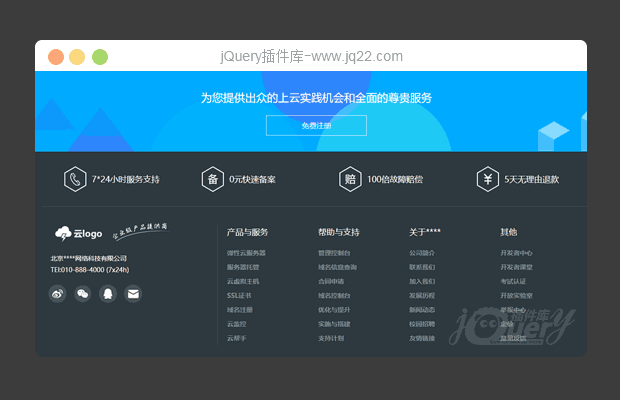Viewport: 620px width, 400px height.
Task: Click the 考试认证 link
Action: pyautogui.click(x=513, y=281)
